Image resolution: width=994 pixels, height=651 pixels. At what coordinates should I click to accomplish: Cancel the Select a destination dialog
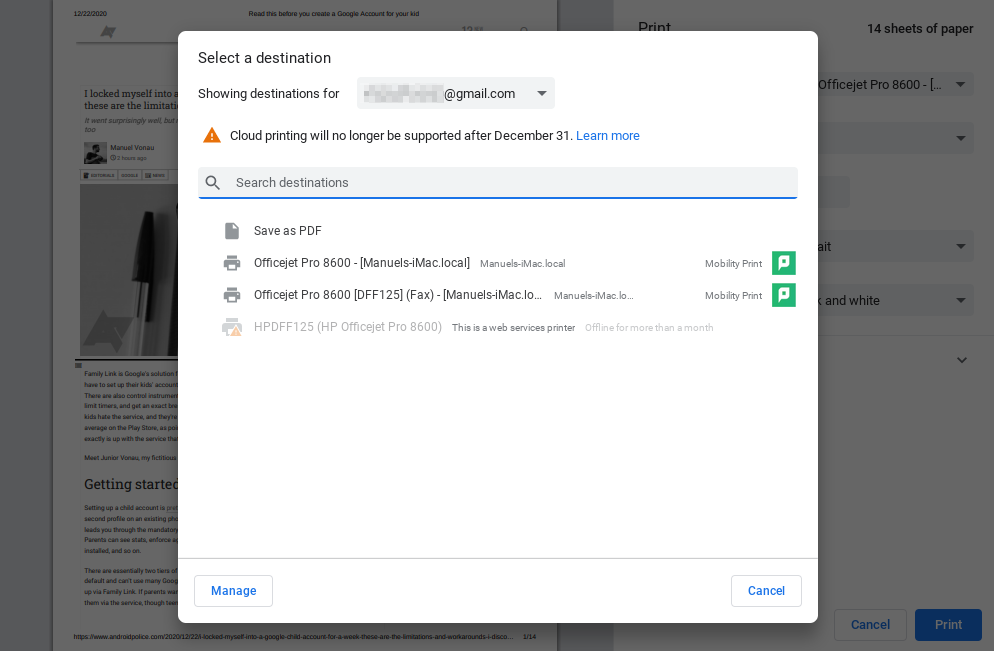click(x=766, y=591)
